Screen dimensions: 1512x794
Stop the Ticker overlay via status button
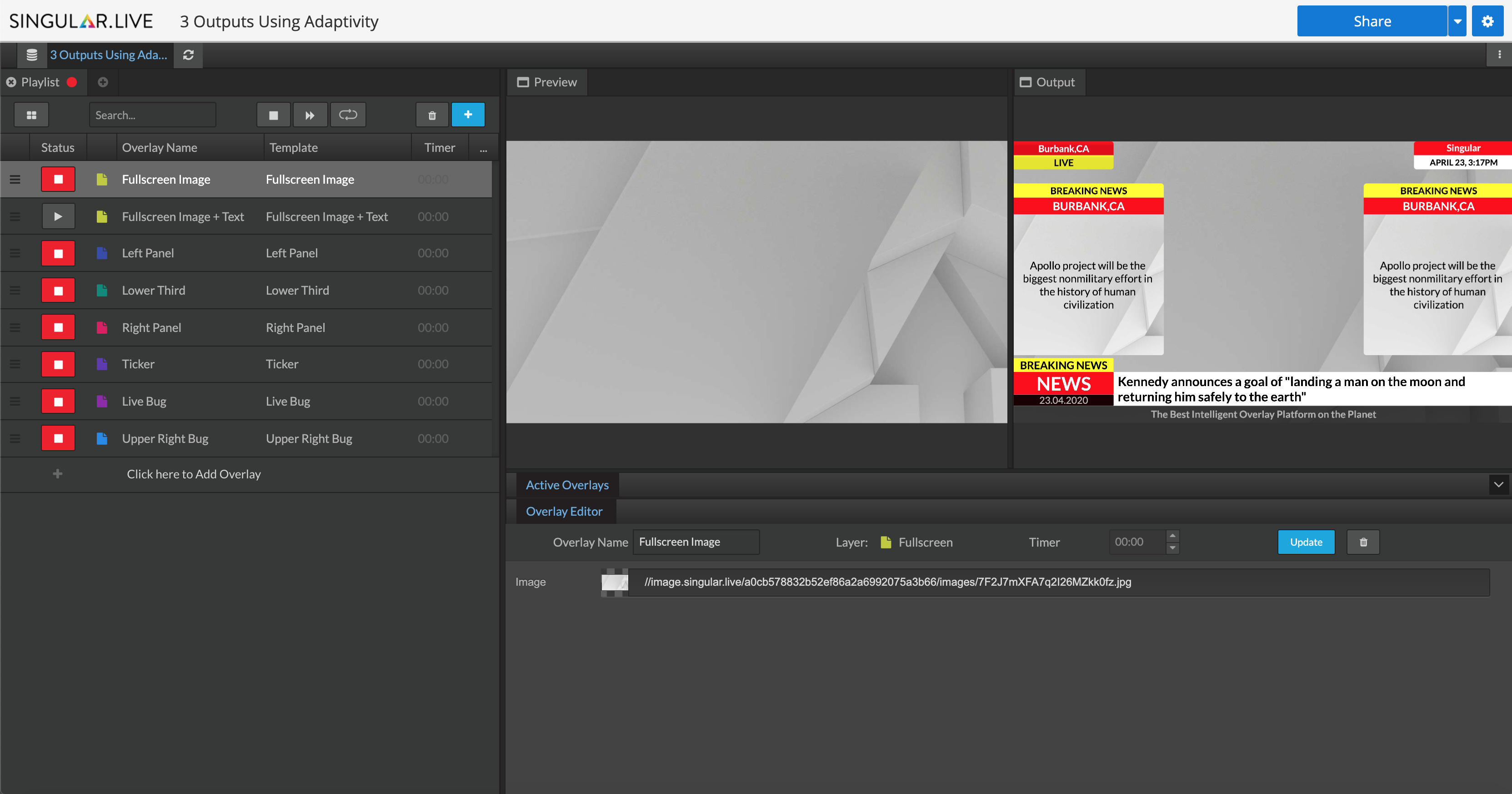pyautogui.click(x=58, y=365)
